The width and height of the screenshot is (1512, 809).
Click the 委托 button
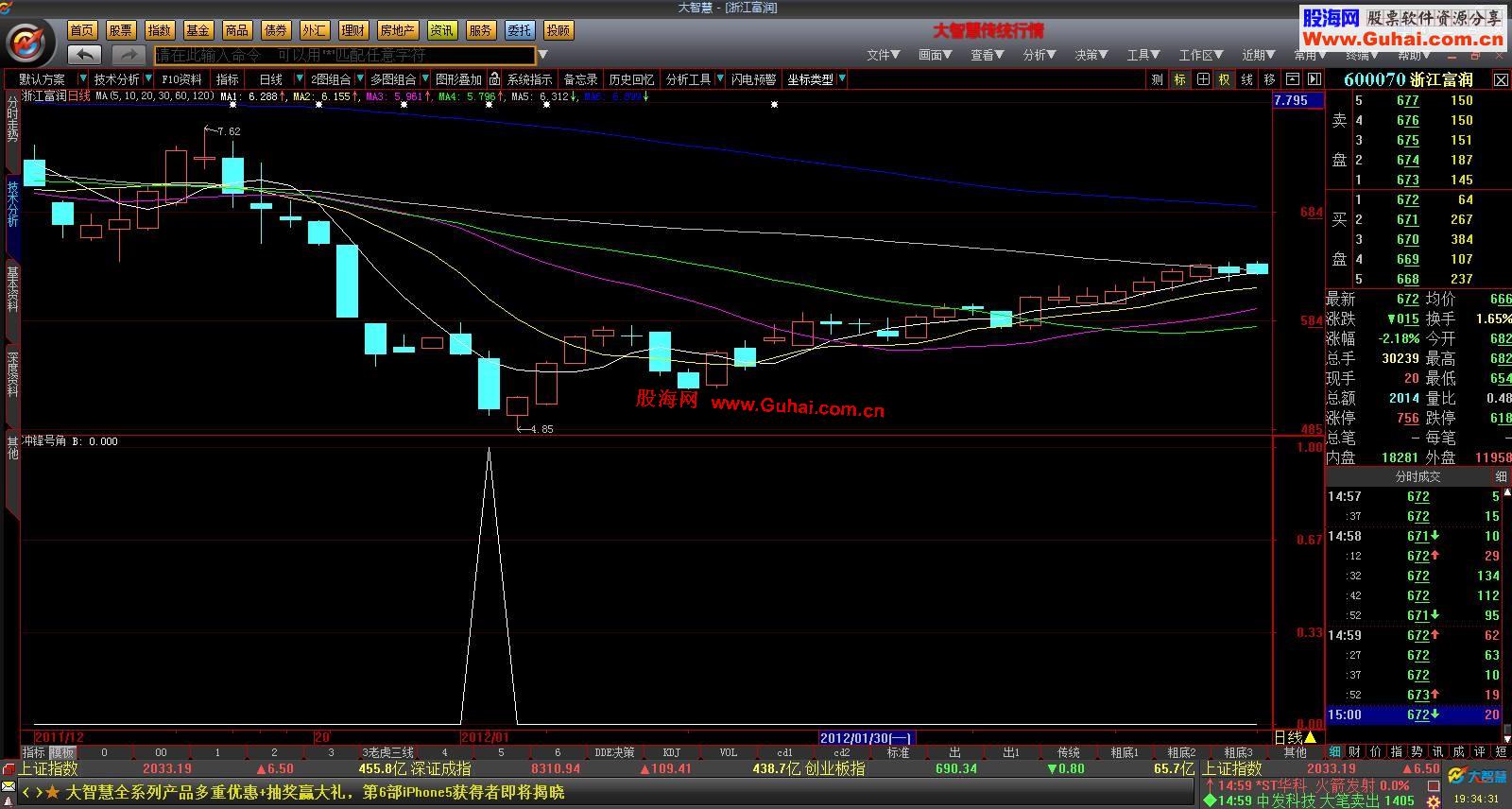click(519, 30)
